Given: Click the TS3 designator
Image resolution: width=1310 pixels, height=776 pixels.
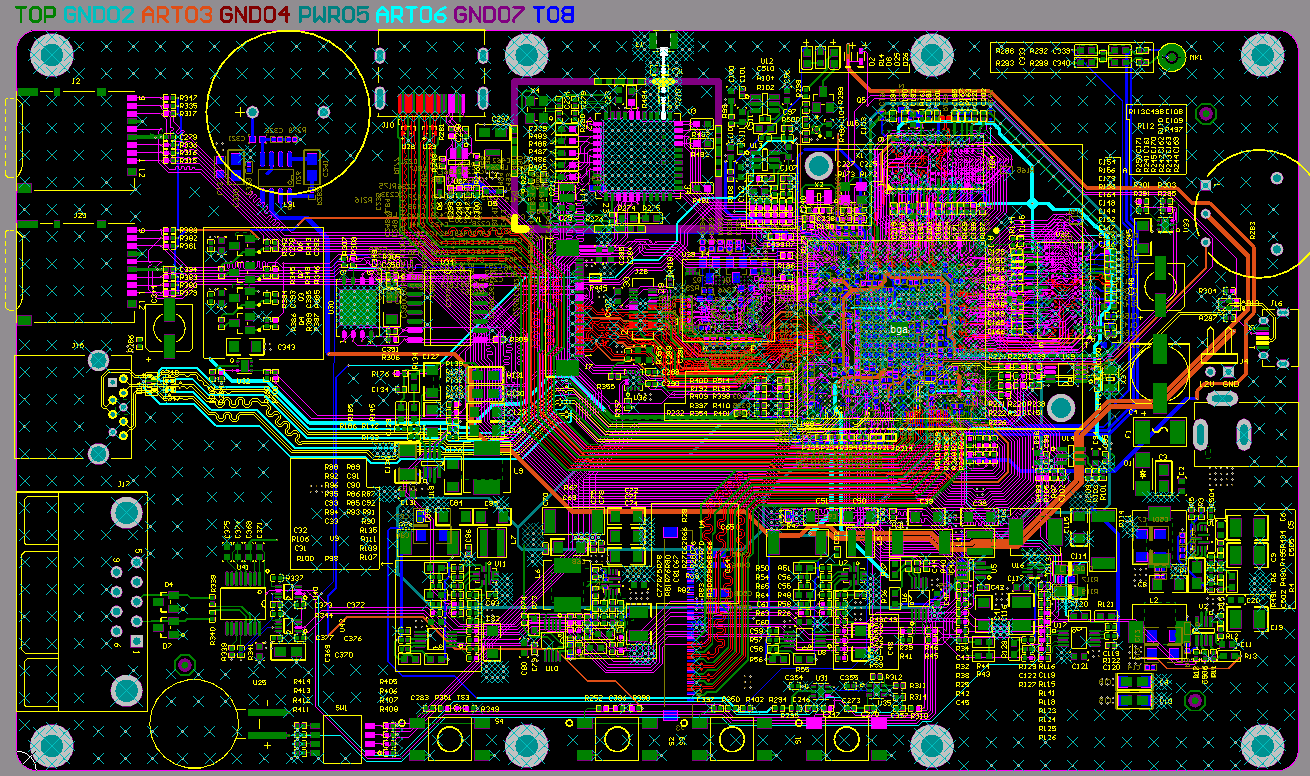Looking at the screenshot, I should [463, 698].
